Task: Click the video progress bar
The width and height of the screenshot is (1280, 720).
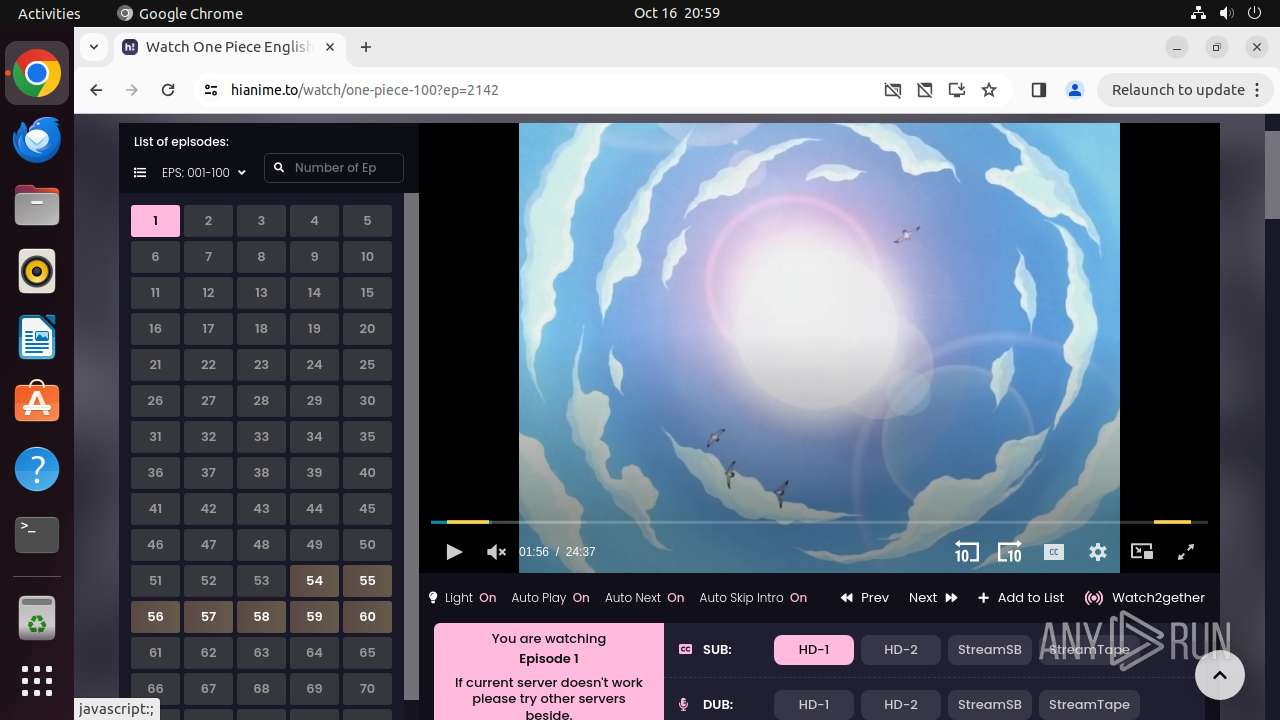Action: click(x=819, y=522)
